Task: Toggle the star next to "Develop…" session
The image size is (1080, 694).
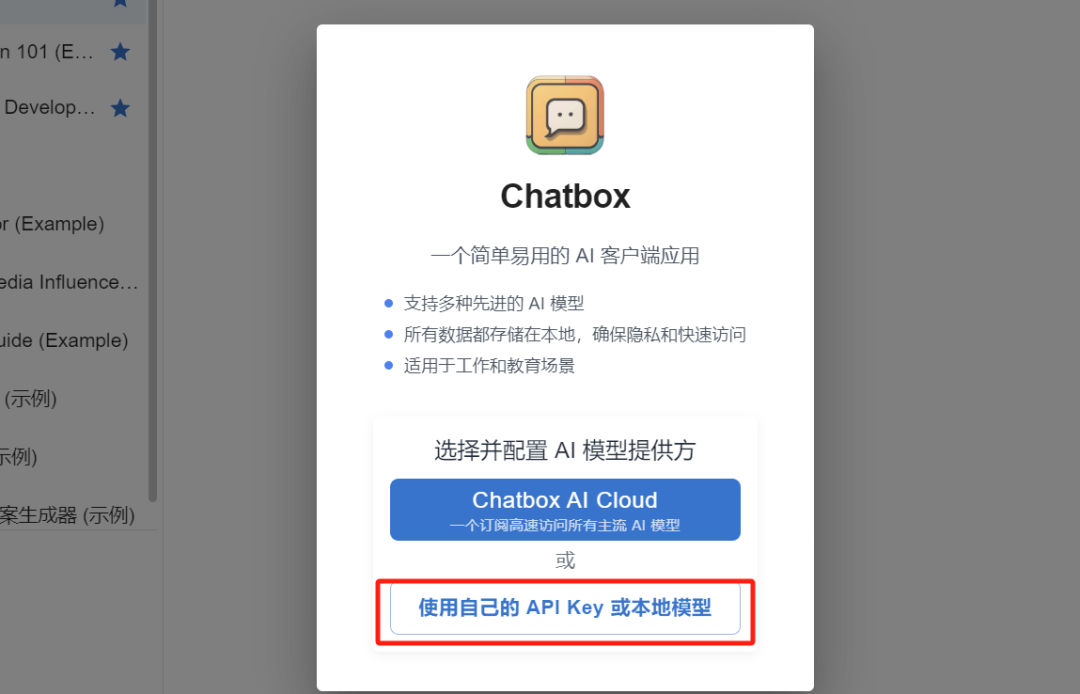Action: 121,107
